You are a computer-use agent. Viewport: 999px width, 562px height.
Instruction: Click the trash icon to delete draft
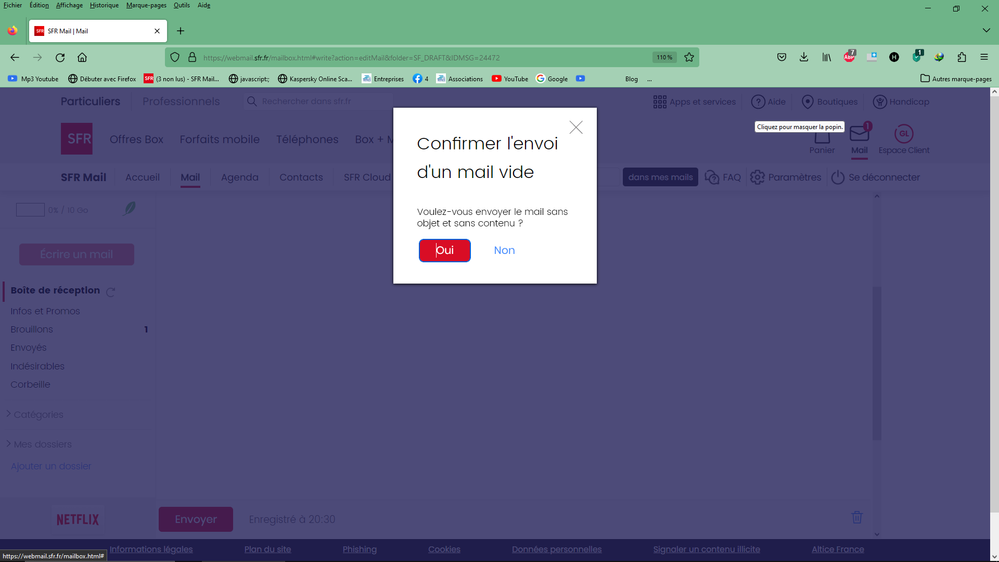click(x=857, y=517)
